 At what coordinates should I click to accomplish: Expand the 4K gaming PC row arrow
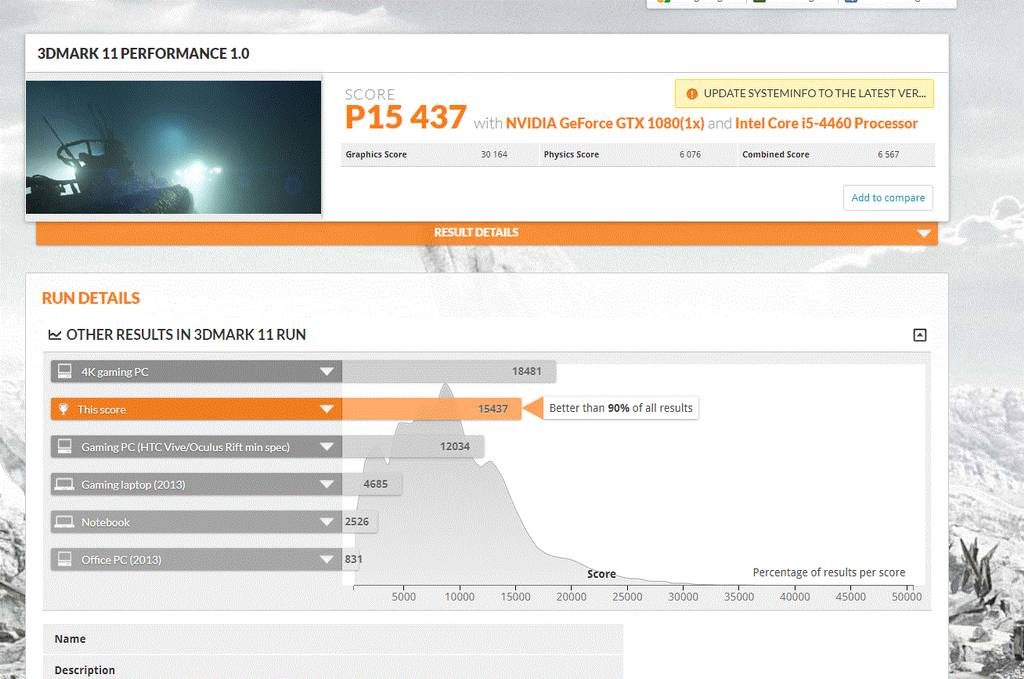coord(327,371)
